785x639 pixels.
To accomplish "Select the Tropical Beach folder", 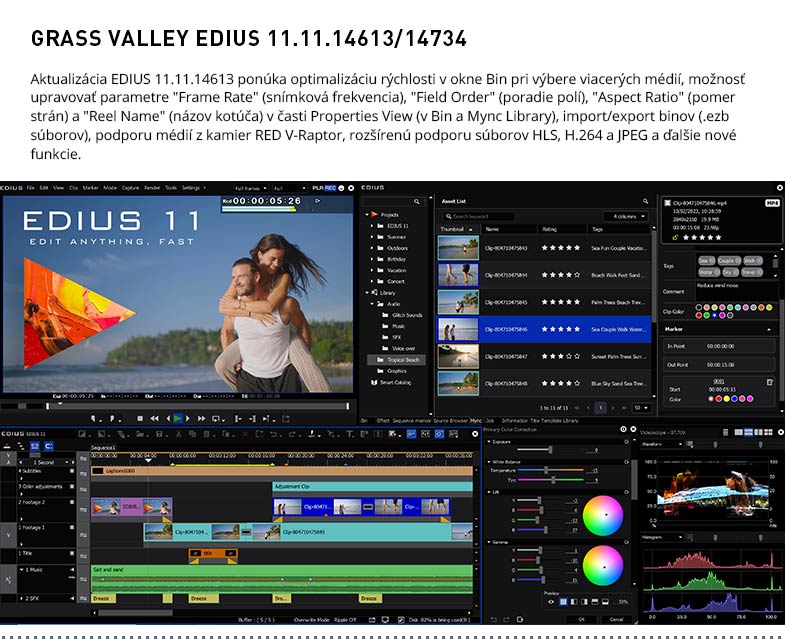I will pos(397,360).
